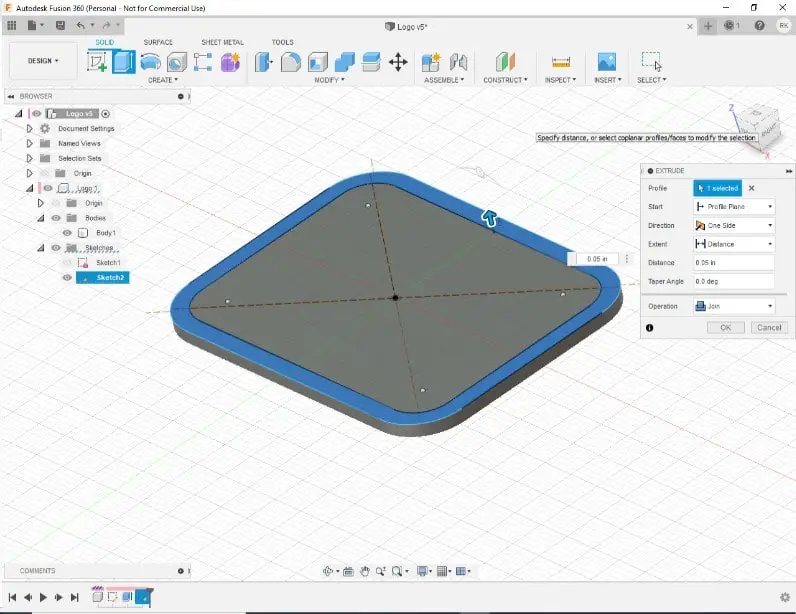Open the Operation Join dropdown

point(734,306)
